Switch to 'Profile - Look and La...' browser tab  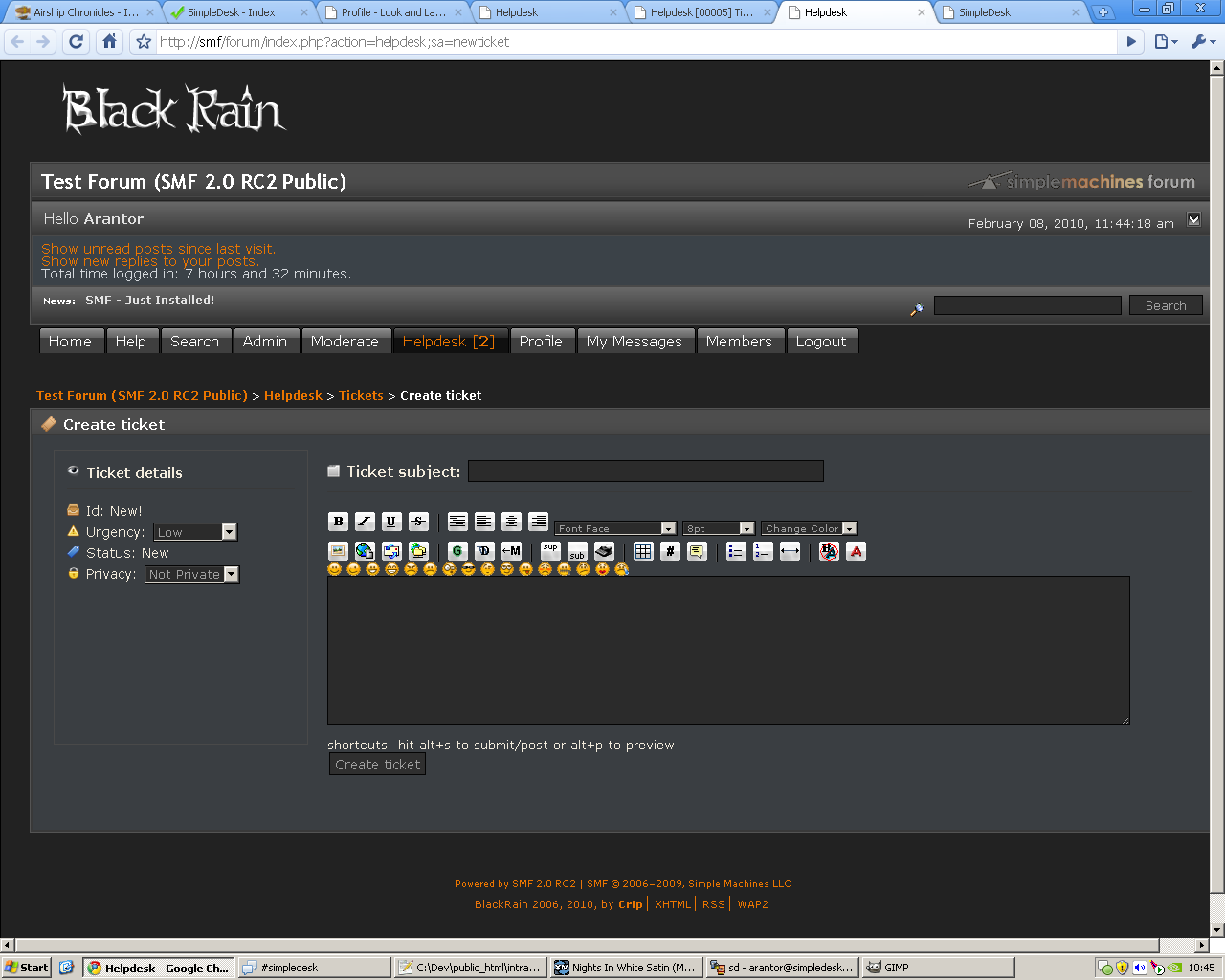(x=393, y=12)
